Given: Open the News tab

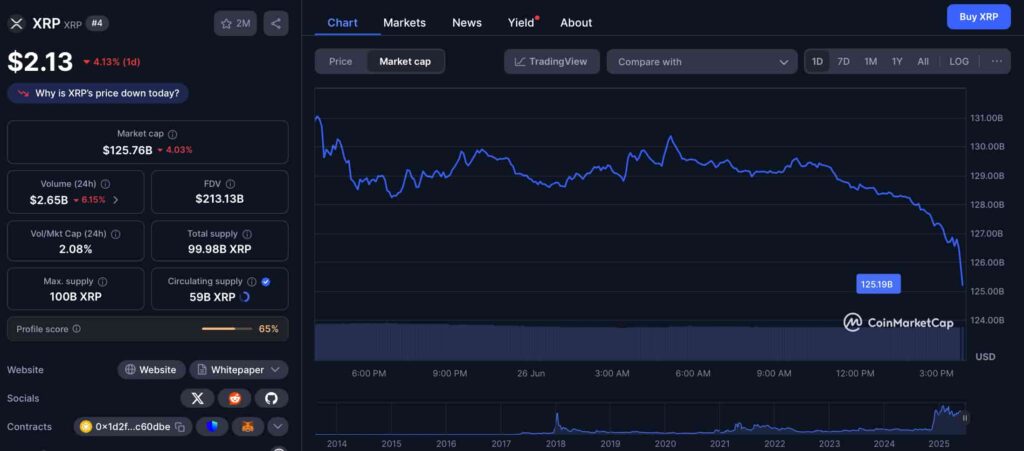Looking at the screenshot, I should (x=467, y=22).
